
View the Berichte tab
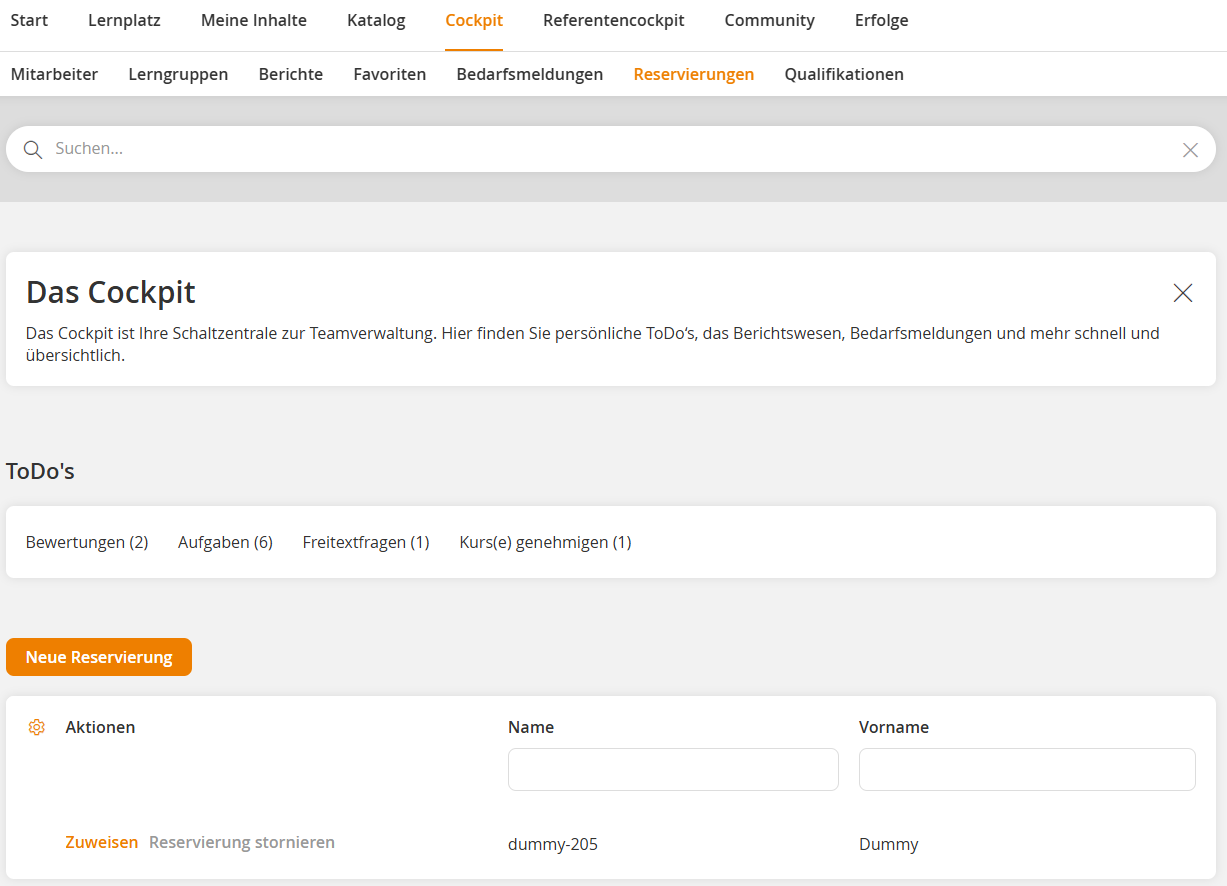point(290,74)
